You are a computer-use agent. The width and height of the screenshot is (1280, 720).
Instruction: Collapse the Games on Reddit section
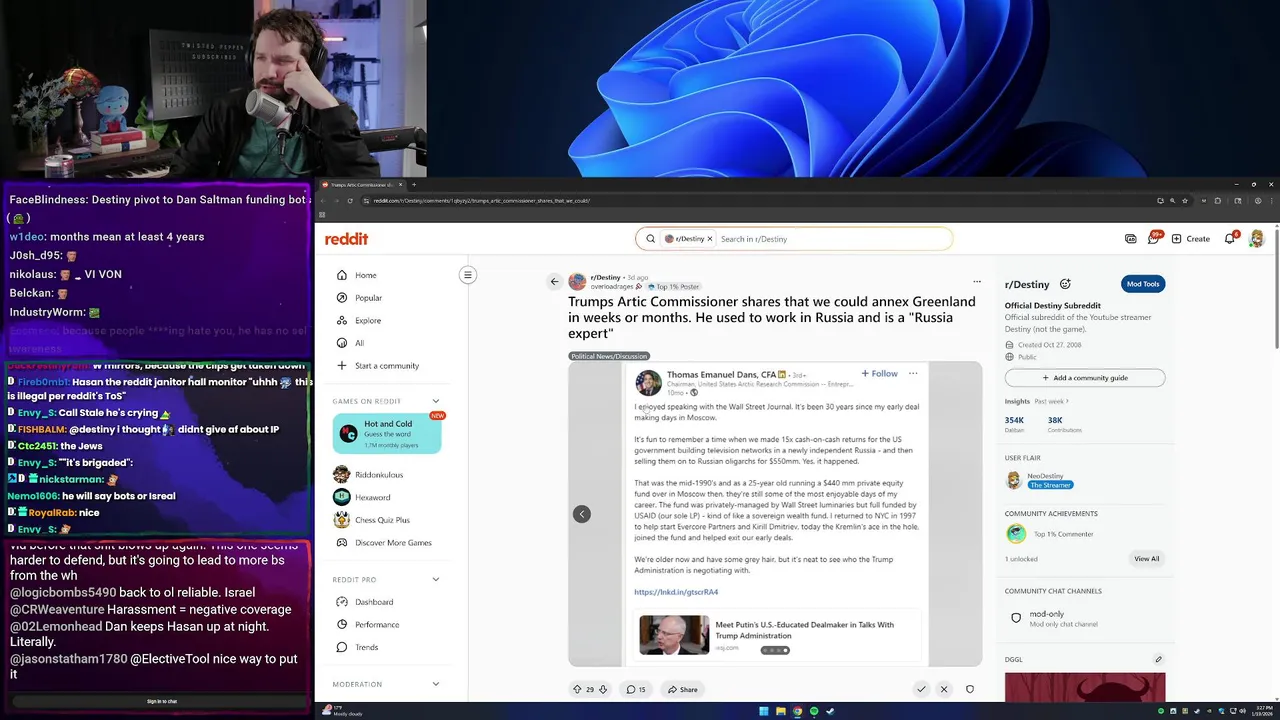(436, 401)
